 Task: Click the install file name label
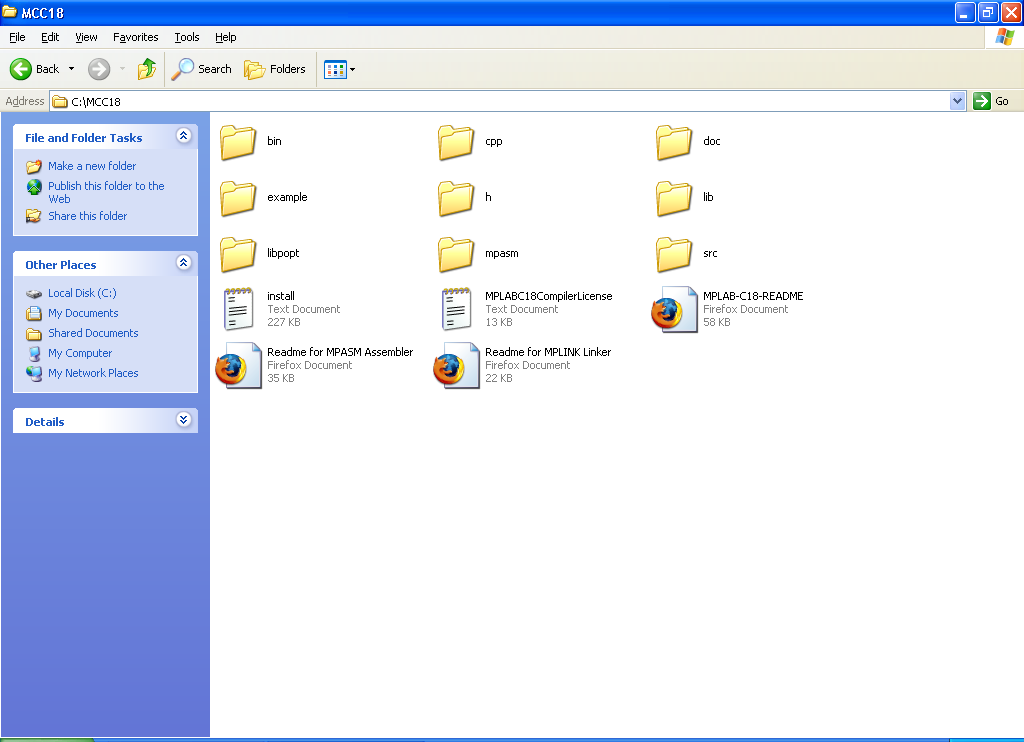click(x=281, y=296)
